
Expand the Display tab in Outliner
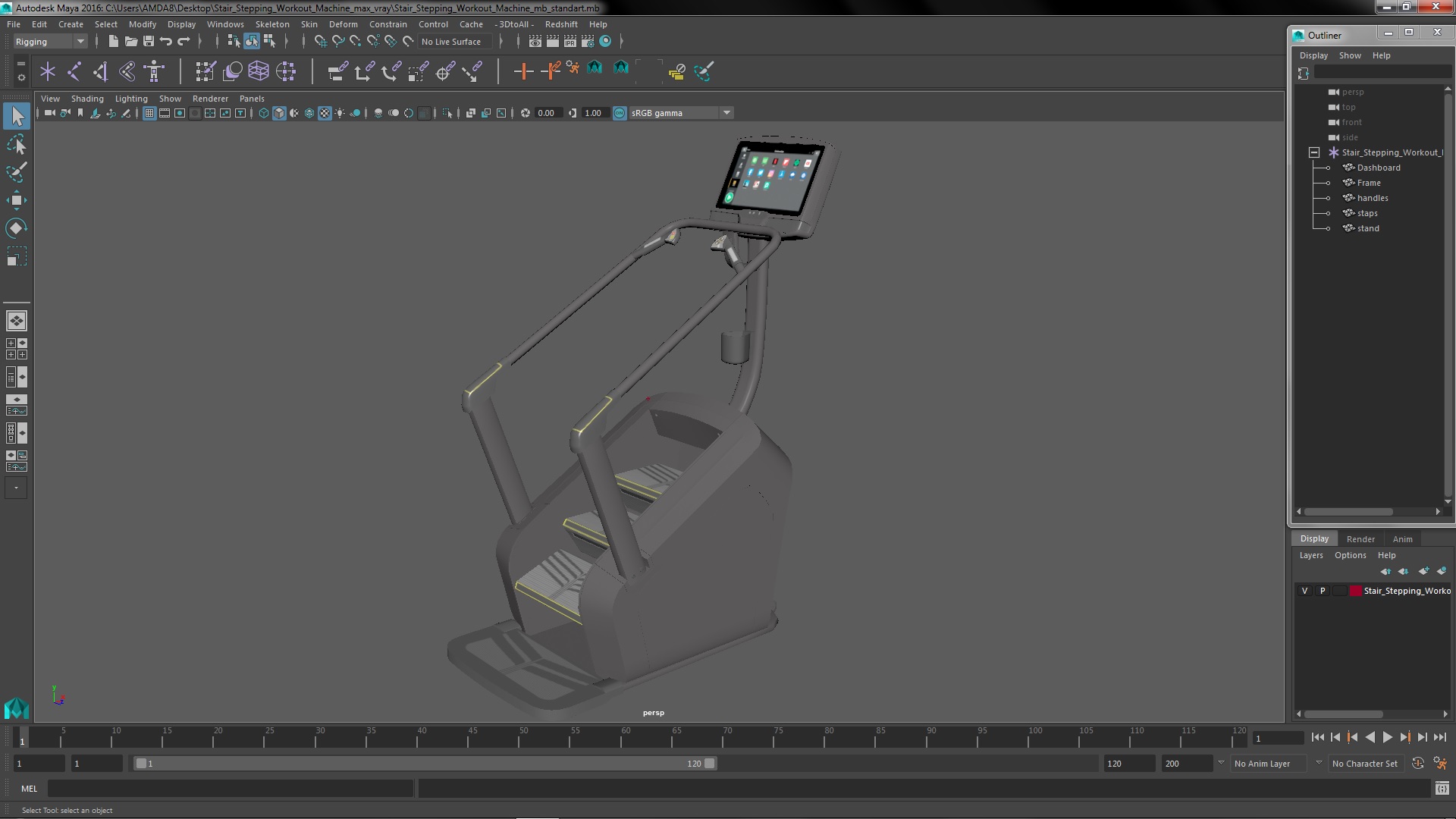point(1314,55)
